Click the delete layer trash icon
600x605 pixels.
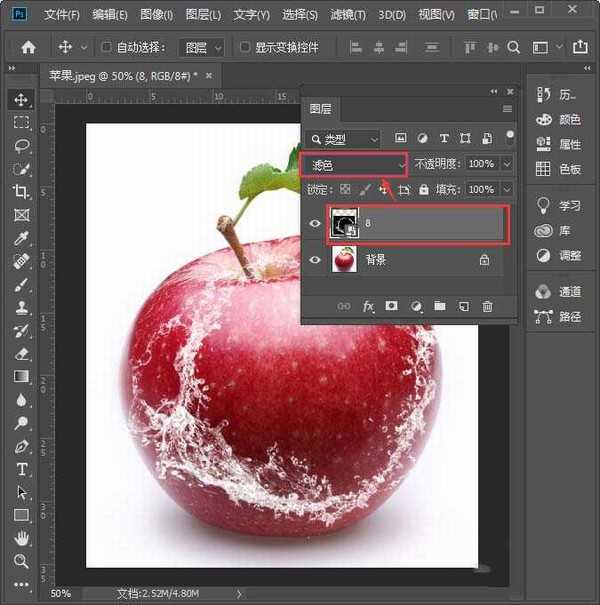point(488,306)
